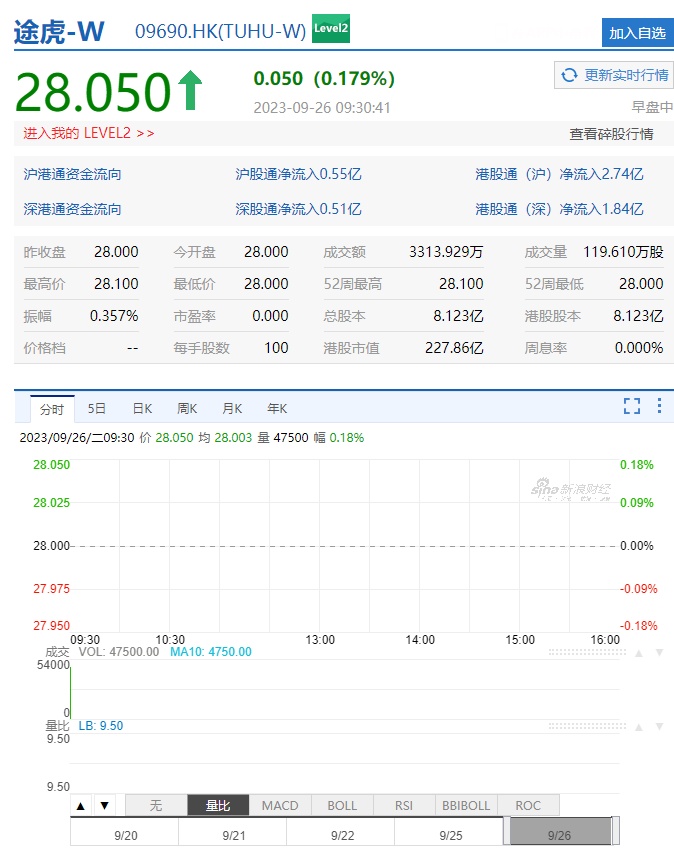This screenshot has width=674, height=860.
Task: Open 查看碎股行情 link
Action: tap(611, 134)
